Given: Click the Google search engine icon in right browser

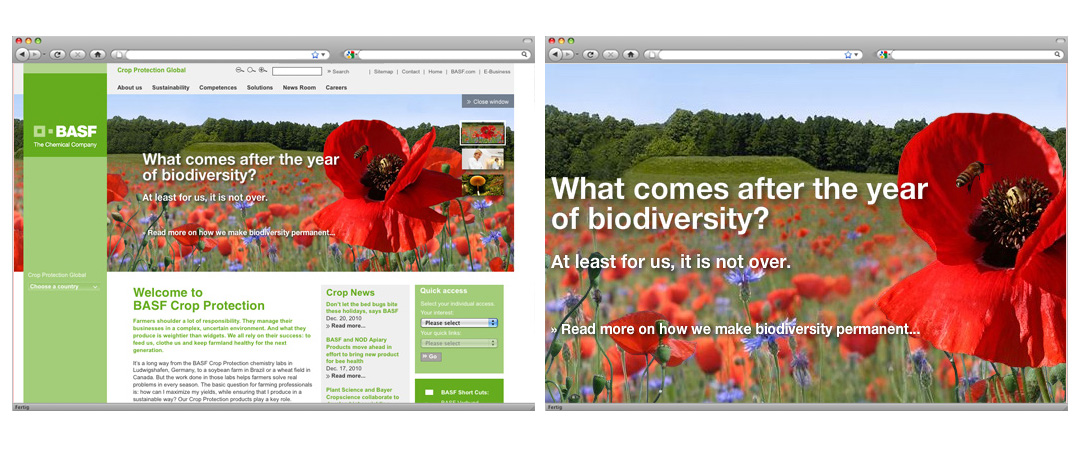Looking at the screenshot, I should [x=882, y=54].
